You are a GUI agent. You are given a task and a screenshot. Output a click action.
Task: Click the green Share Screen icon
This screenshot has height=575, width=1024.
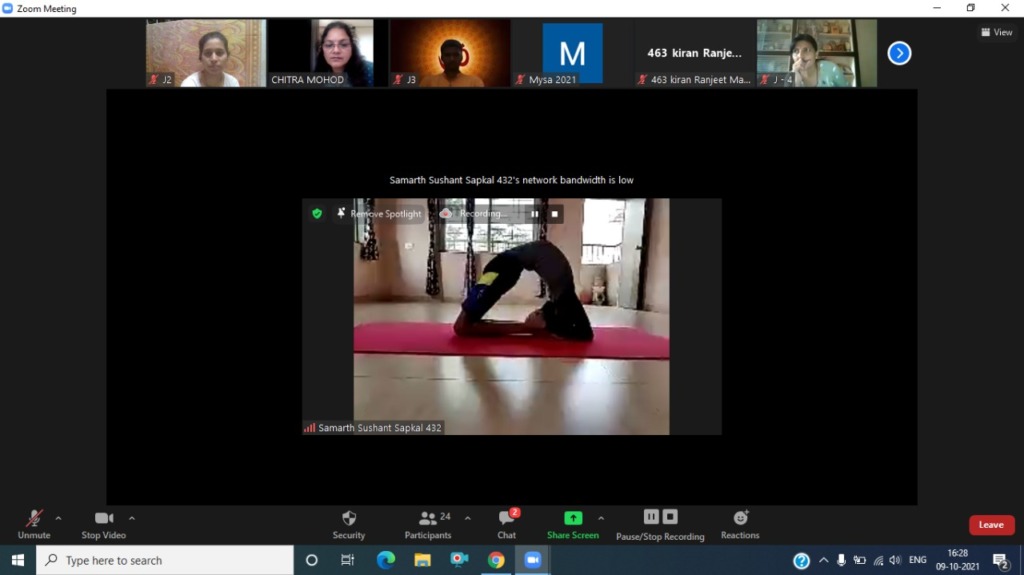573,518
